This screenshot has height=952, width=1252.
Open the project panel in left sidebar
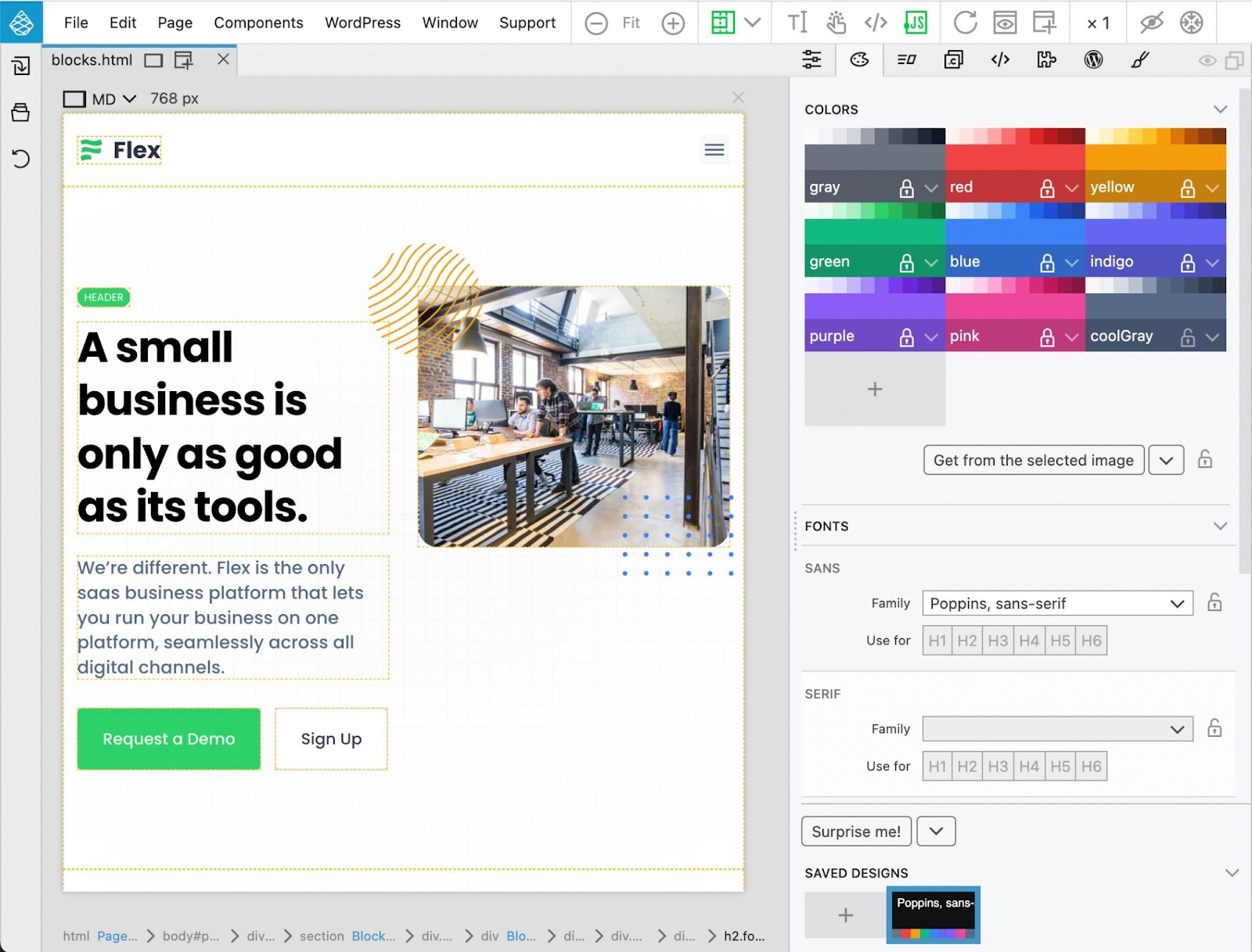tap(21, 113)
